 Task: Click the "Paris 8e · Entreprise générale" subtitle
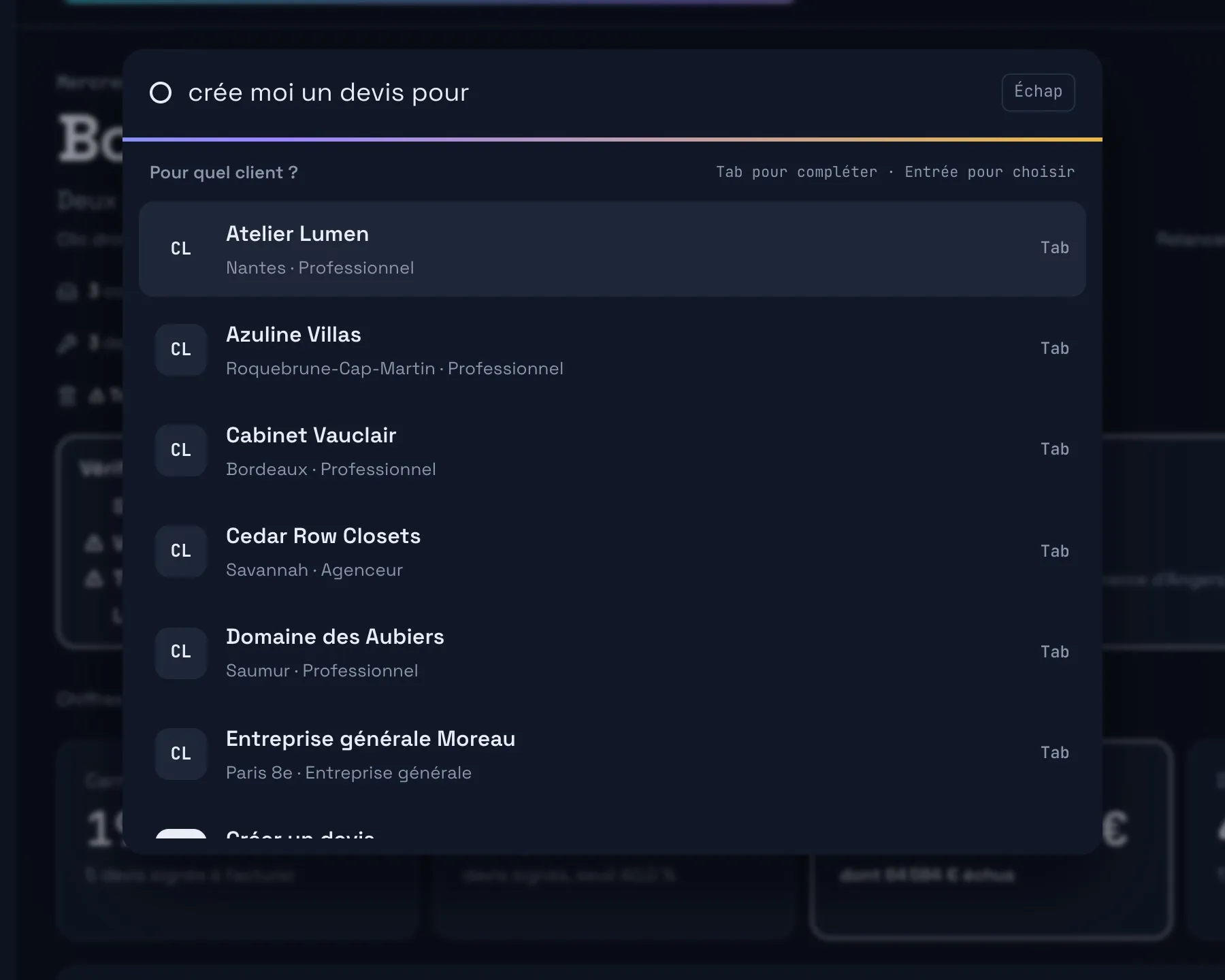[x=348, y=773]
